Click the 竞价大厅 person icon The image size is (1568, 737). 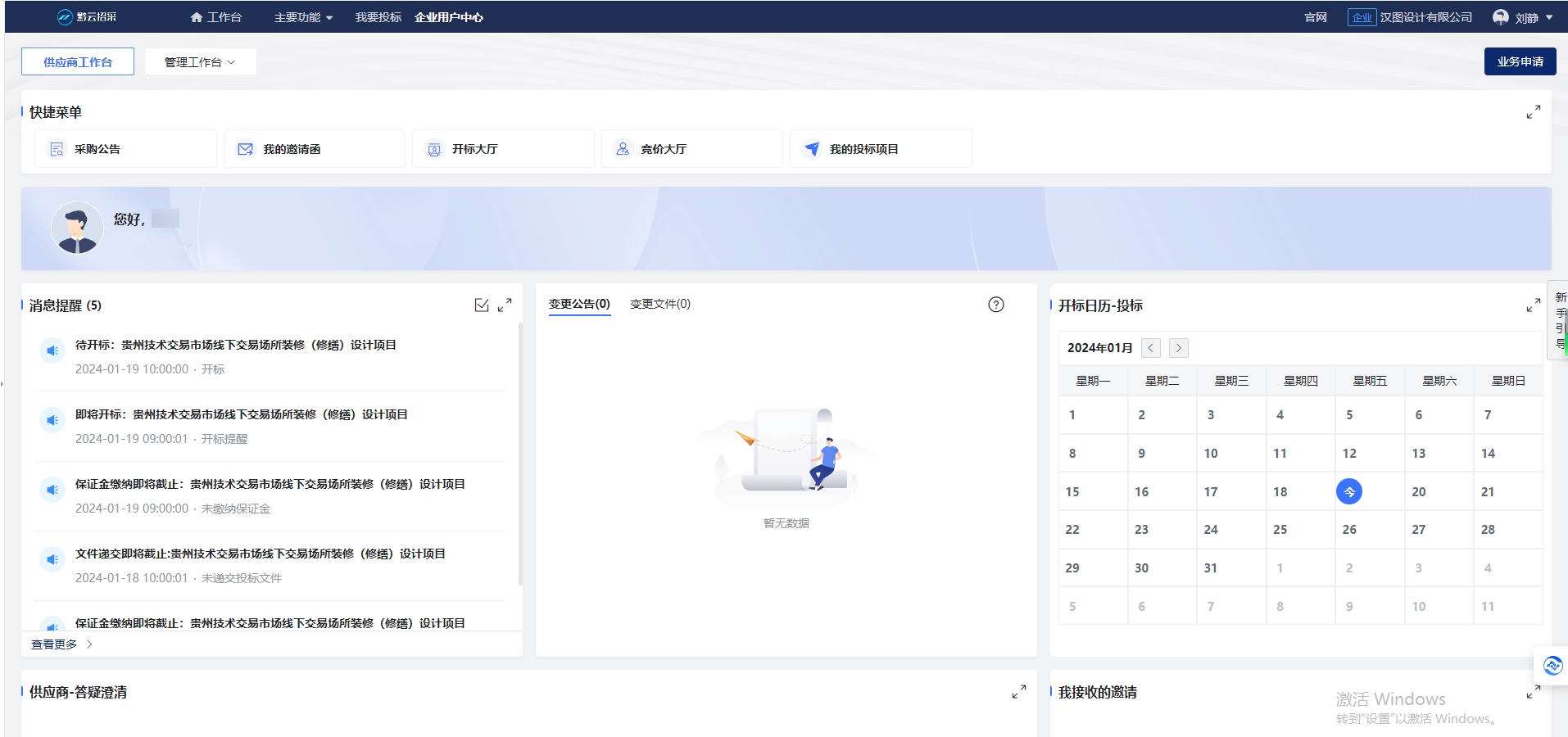coord(623,148)
